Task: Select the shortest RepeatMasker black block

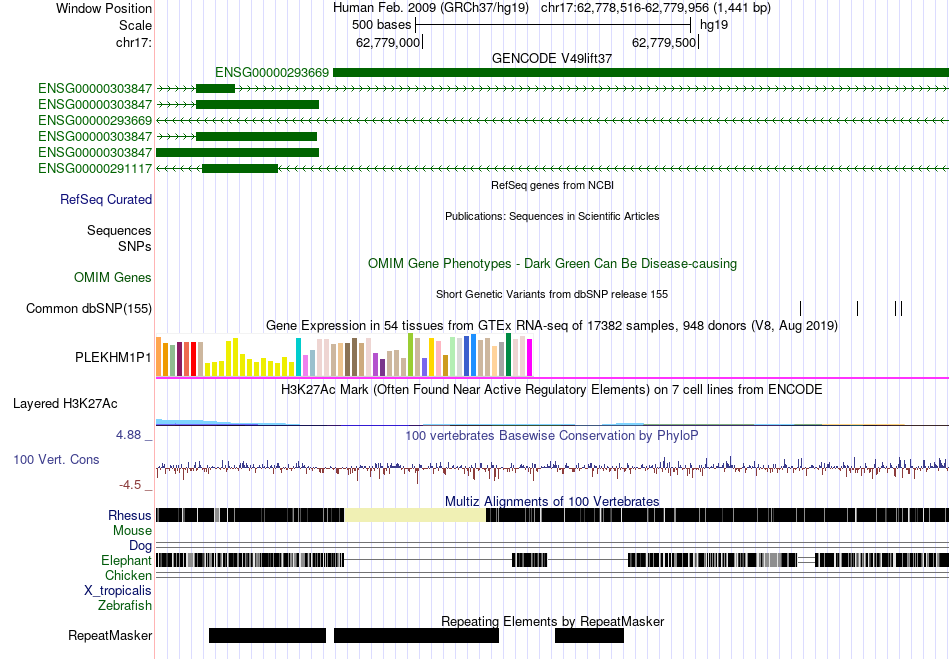Action: (589, 635)
